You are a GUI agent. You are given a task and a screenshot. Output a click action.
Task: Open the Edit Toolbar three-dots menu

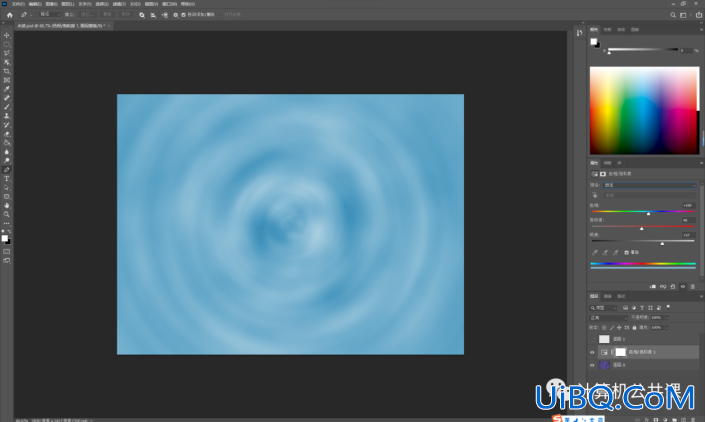coord(7,223)
